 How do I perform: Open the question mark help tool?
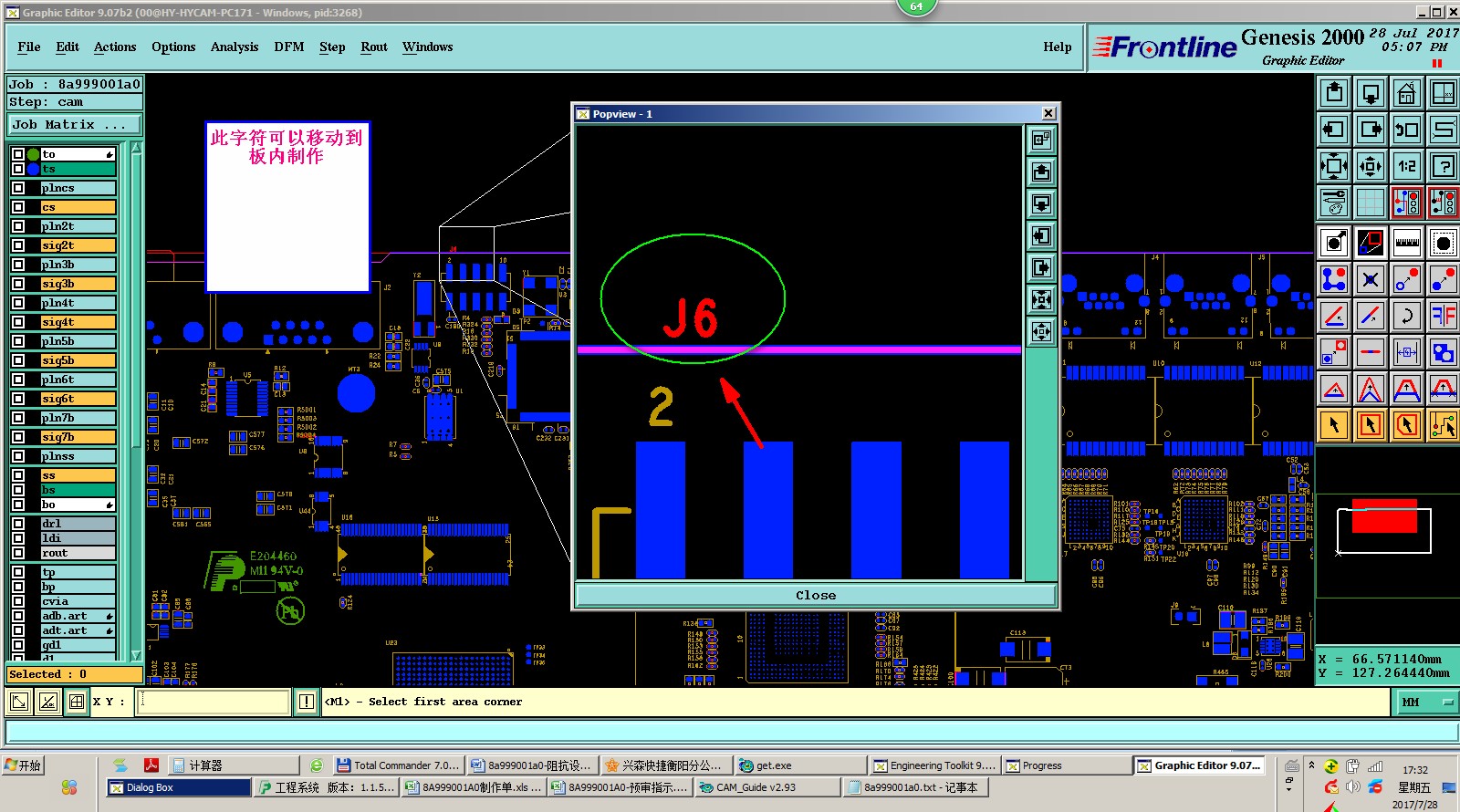tap(1443, 166)
